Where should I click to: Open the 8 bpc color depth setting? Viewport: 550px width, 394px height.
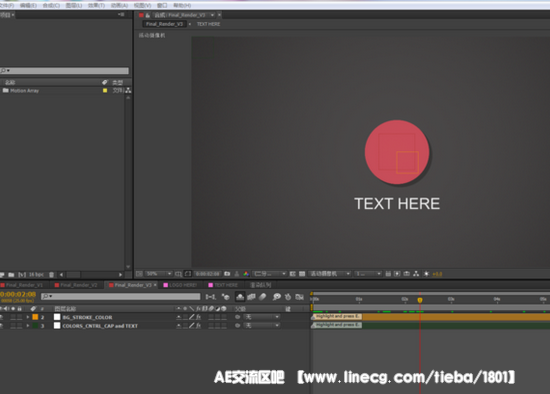[36, 274]
